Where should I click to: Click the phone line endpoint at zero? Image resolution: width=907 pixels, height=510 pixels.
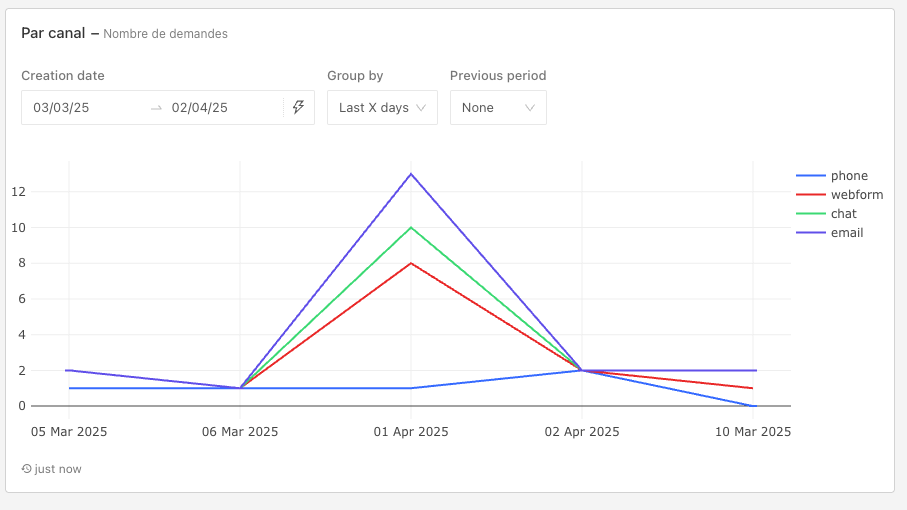coord(752,406)
